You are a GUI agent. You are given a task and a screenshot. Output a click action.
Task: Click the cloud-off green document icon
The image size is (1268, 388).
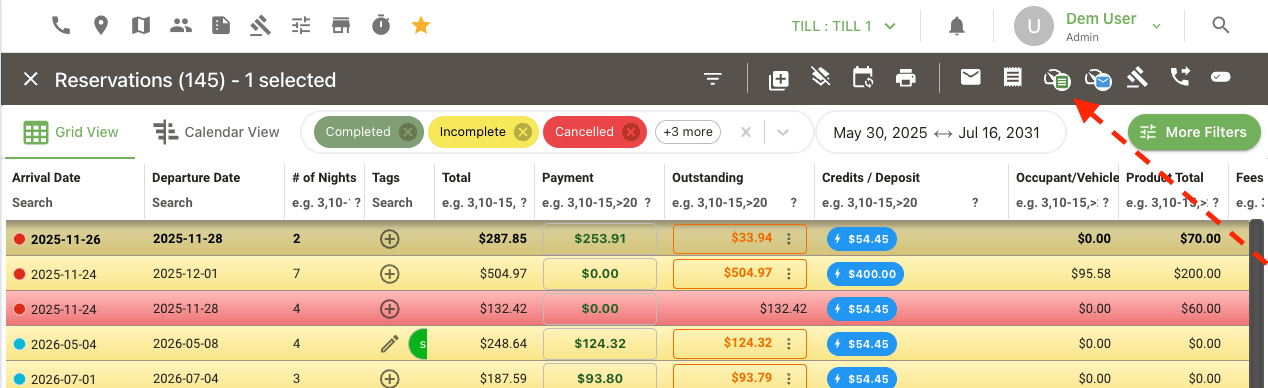pos(1056,78)
